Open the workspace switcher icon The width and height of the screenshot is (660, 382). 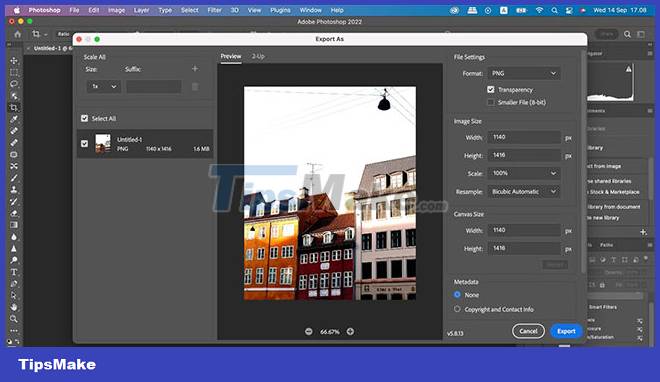click(641, 34)
